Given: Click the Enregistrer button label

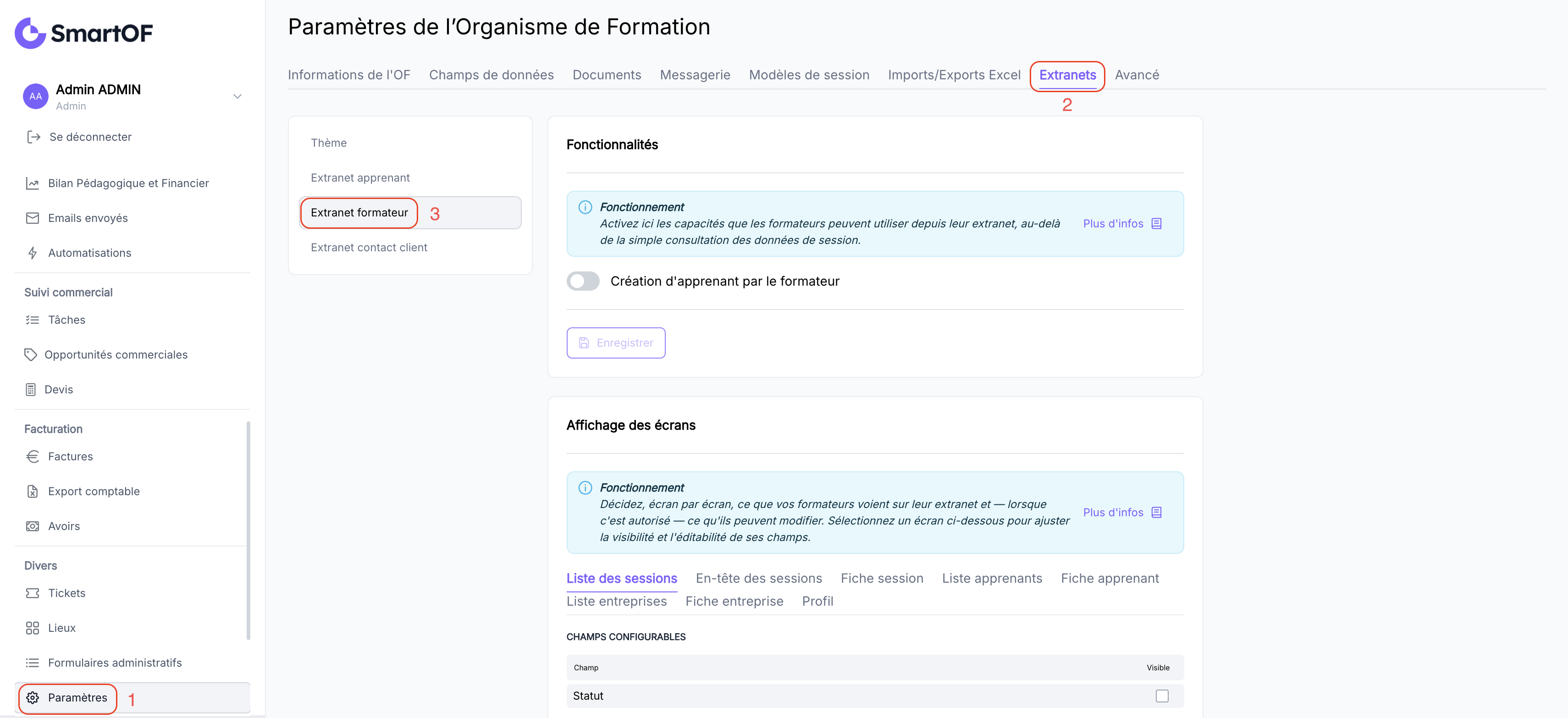Looking at the screenshot, I should coord(624,342).
